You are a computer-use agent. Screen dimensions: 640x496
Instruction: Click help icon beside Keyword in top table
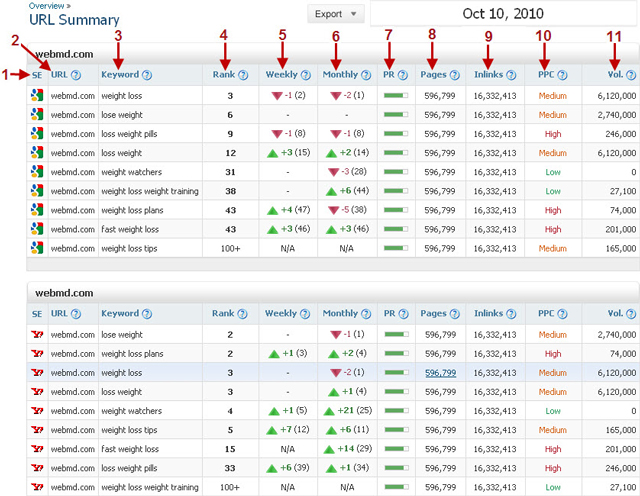pyautogui.click(x=147, y=75)
